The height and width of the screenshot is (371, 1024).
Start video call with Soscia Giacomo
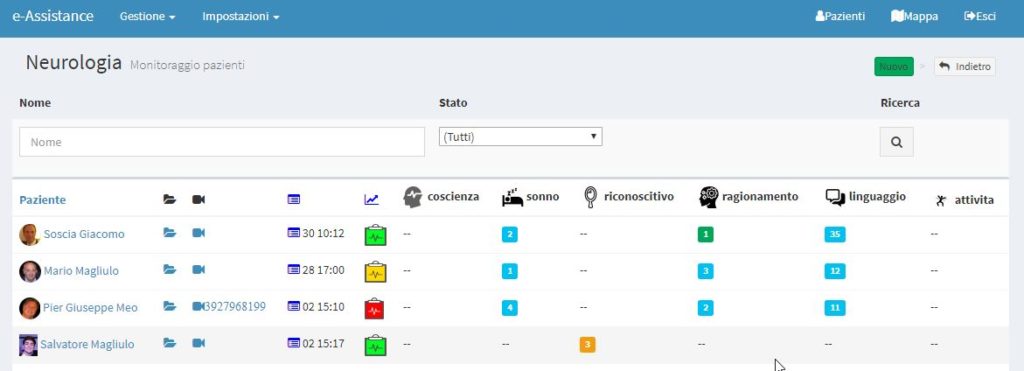(199, 233)
